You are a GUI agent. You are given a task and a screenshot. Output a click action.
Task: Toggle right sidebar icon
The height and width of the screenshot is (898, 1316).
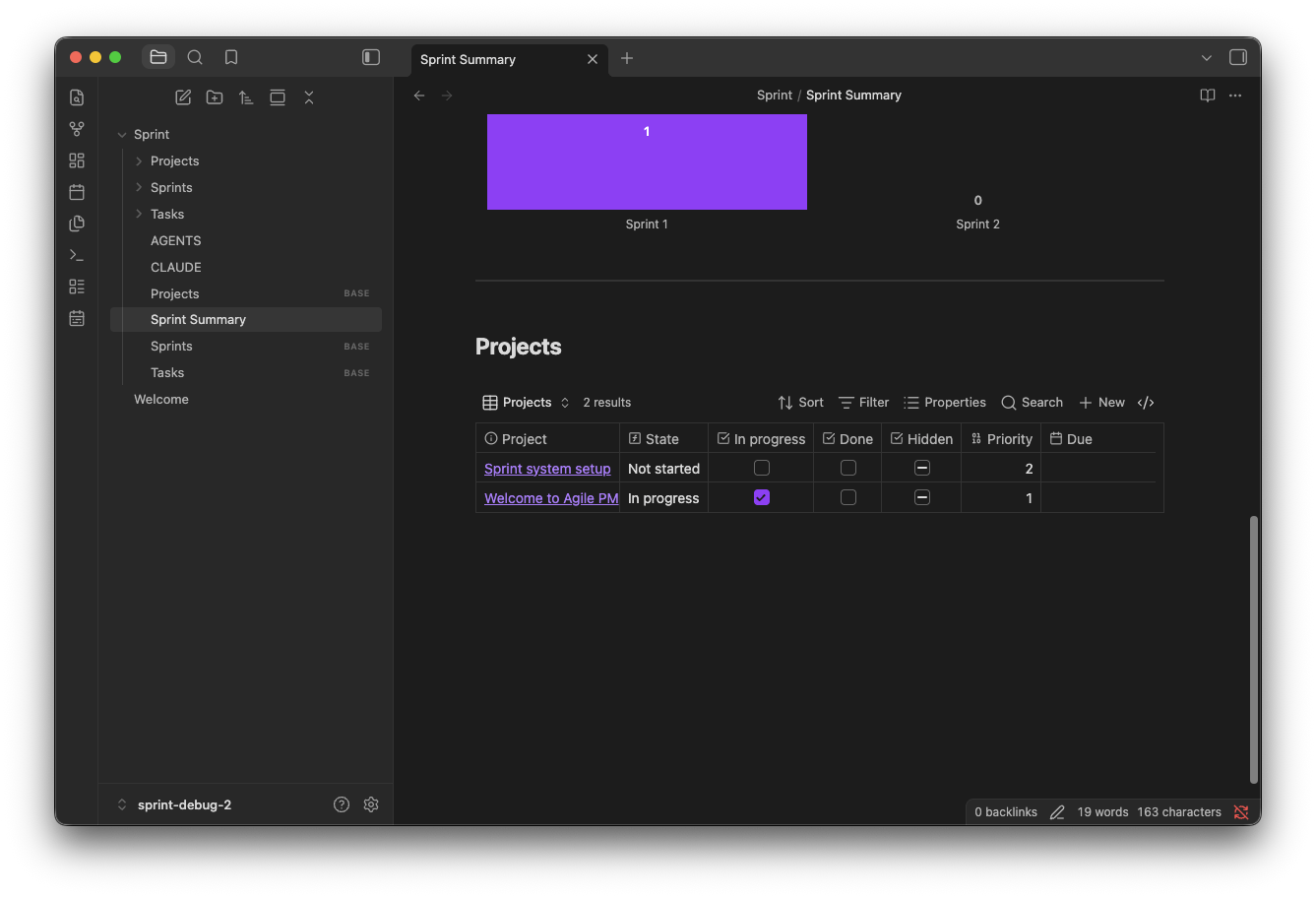pos(1238,57)
